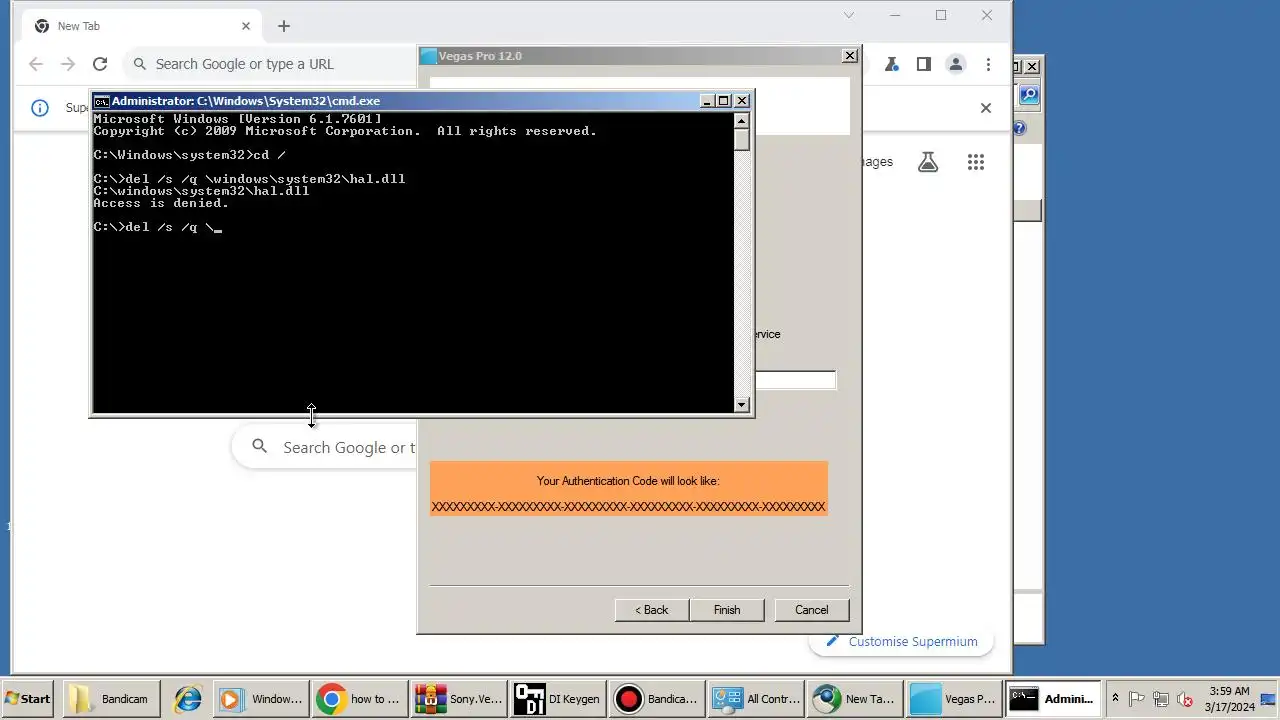Viewport: 1280px width, 720px height.
Task: Switch to the Chrome 'how to' taskbar item
Action: [360, 699]
